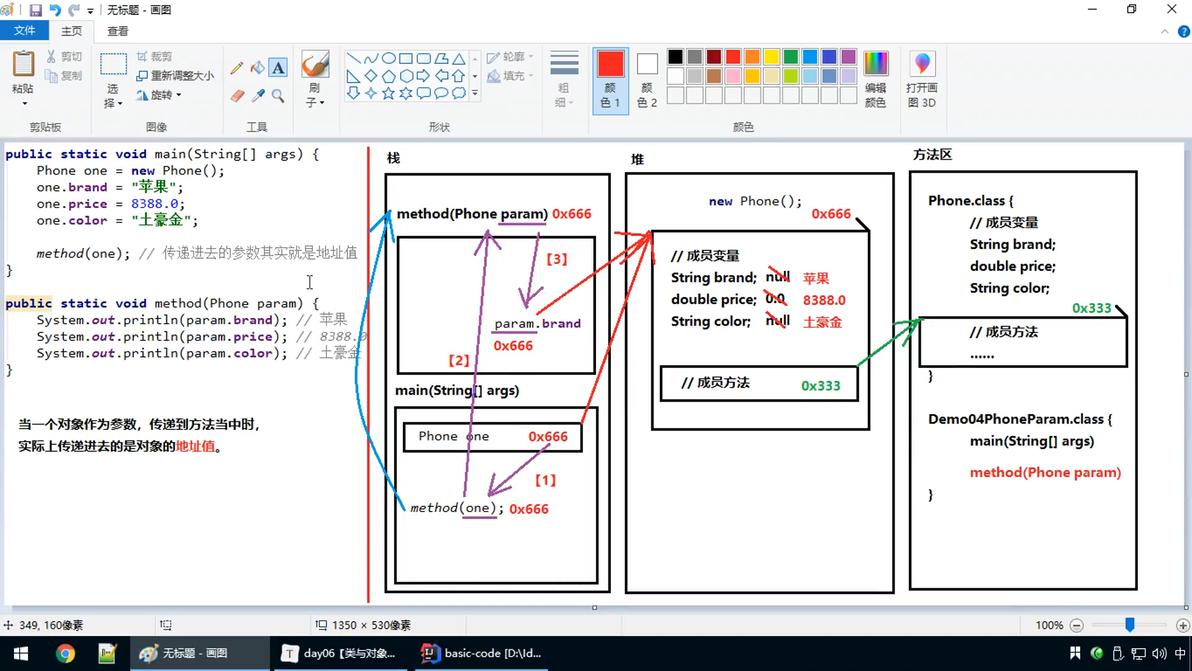The height and width of the screenshot is (671, 1192).
Task: Click the zoom in plus button
Action: coord(1182,625)
